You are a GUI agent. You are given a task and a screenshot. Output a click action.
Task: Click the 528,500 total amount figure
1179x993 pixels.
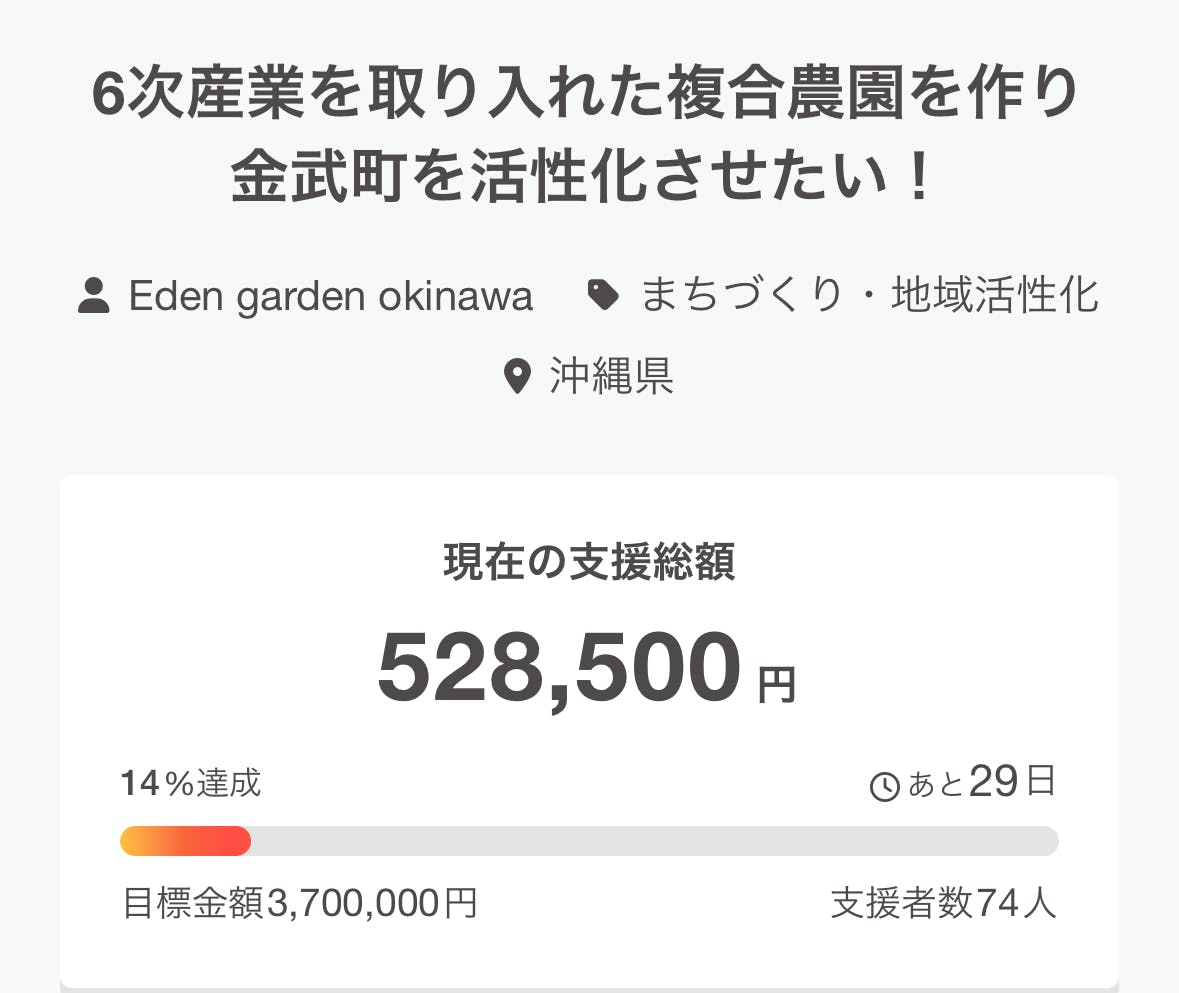(558, 668)
